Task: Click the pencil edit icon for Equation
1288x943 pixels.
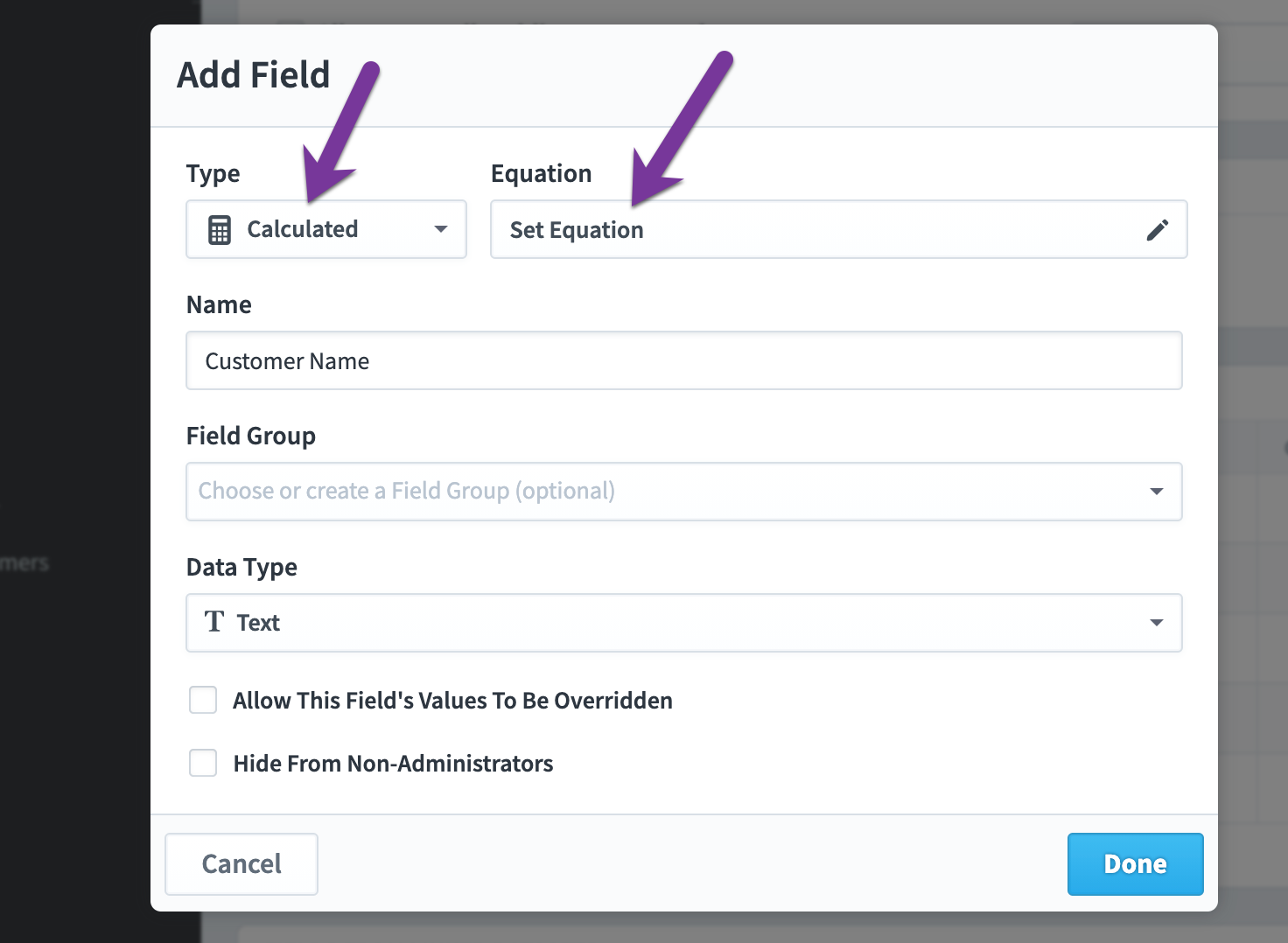Action: [x=1157, y=230]
